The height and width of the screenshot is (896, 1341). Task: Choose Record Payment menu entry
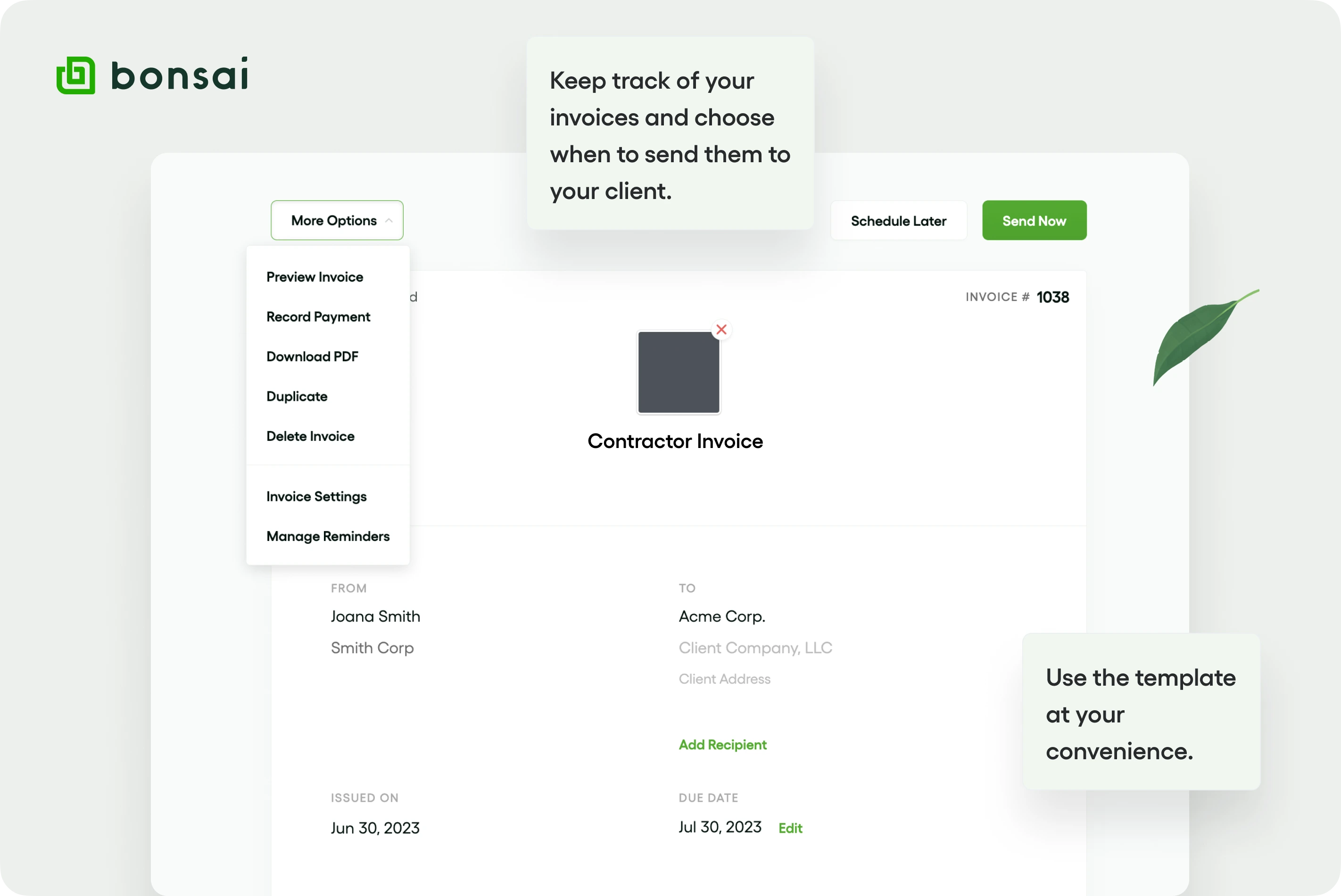click(318, 317)
